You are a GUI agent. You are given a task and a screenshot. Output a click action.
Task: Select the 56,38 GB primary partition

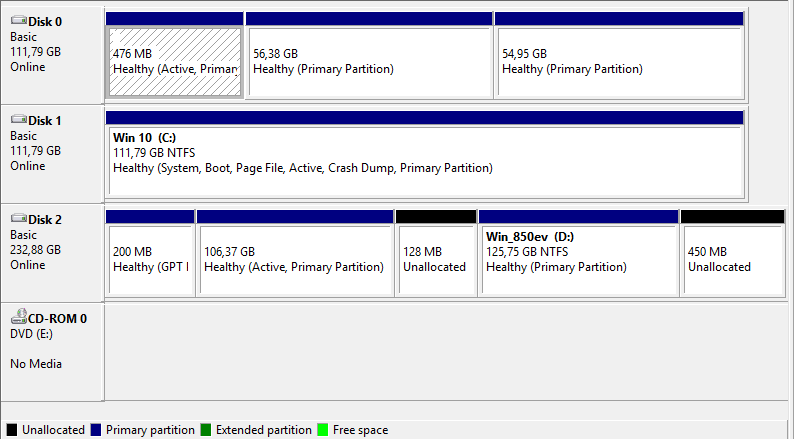[368, 61]
